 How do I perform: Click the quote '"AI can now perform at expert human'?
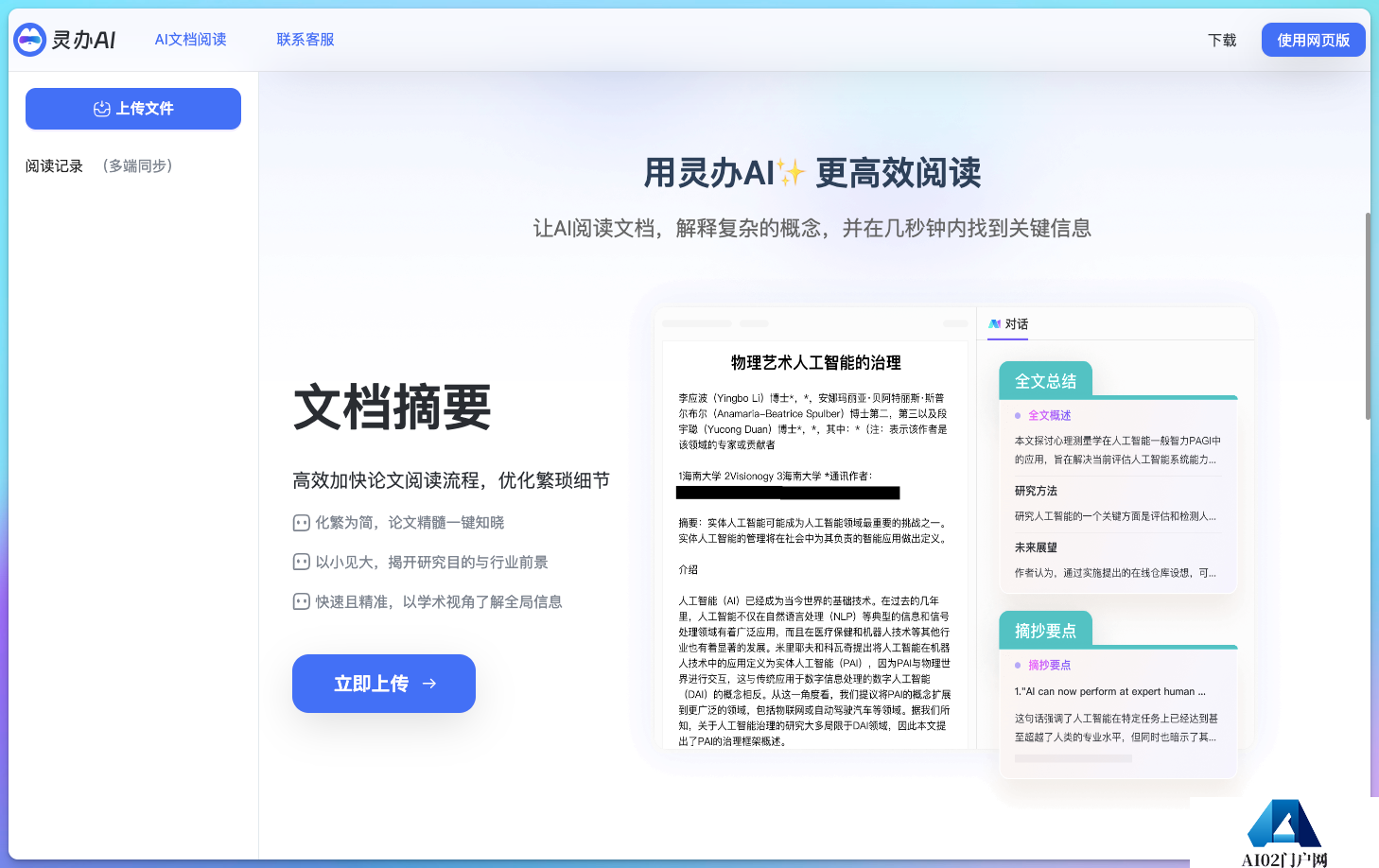1108,691
